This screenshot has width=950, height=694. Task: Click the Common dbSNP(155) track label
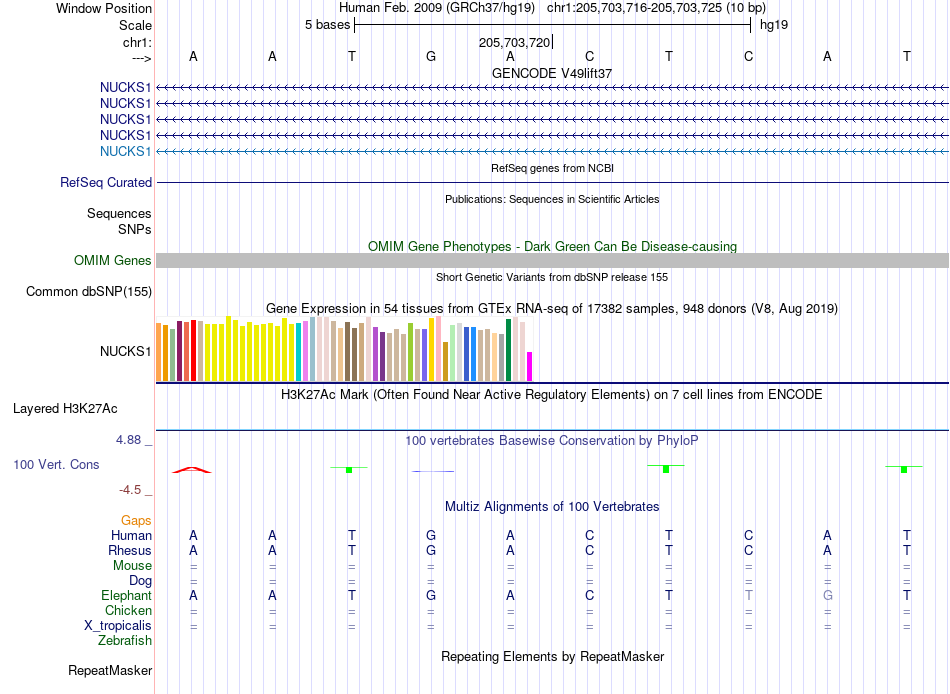[x=89, y=292]
